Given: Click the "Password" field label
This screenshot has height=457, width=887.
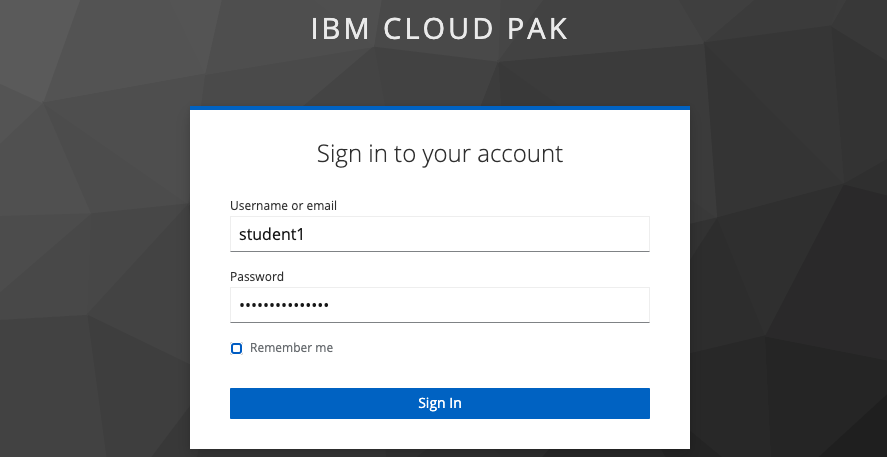Looking at the screenshot, I should point(257,277).
